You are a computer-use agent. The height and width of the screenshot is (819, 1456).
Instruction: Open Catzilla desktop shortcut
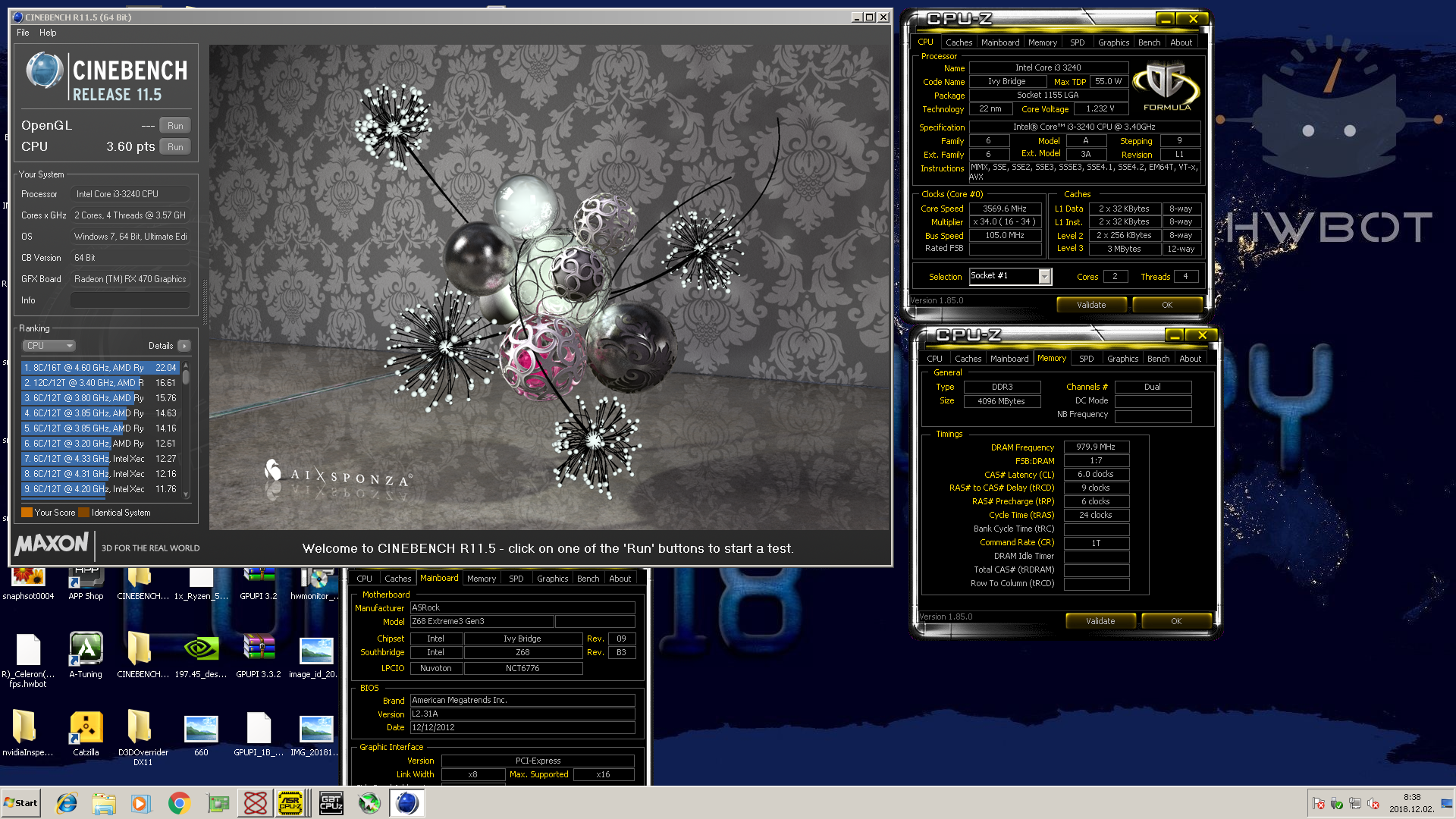point(86,733)
